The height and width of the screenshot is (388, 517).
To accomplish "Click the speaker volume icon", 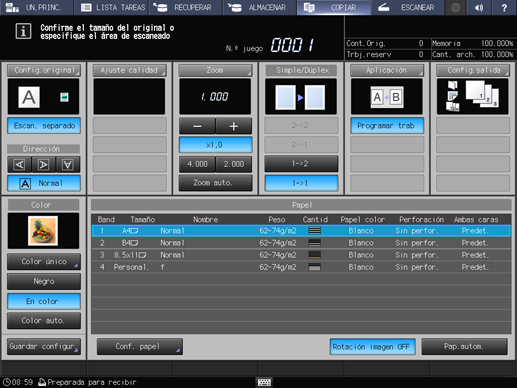I will 479,7.
